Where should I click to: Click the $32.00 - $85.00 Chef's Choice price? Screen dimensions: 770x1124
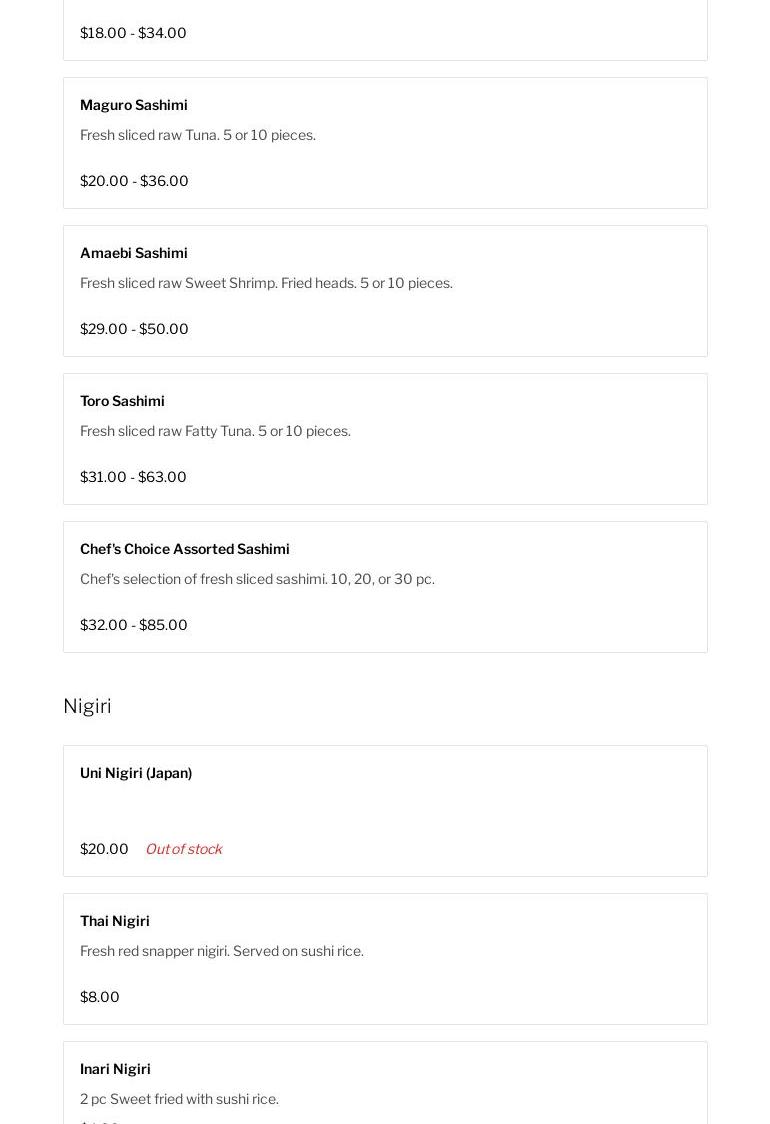[x=134, y=625]
